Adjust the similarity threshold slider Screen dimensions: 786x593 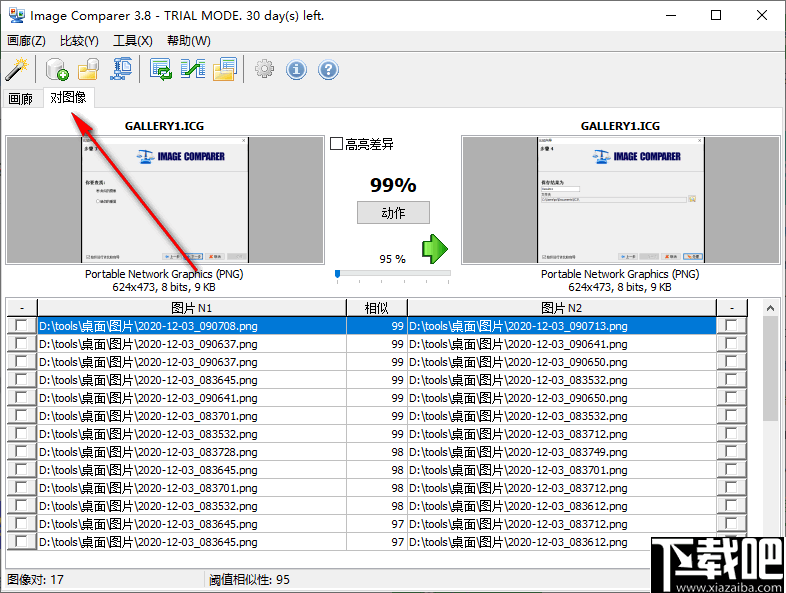[337, 274]
